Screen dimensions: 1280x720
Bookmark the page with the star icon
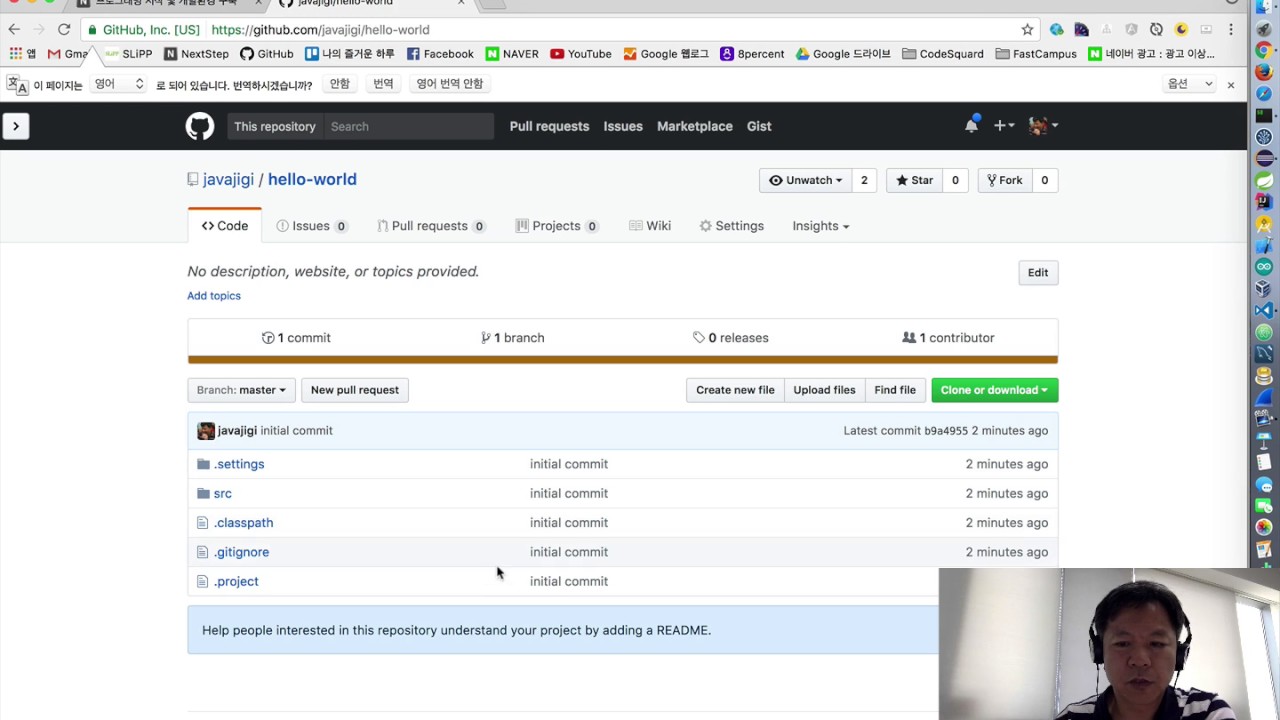pos(1027,30)
